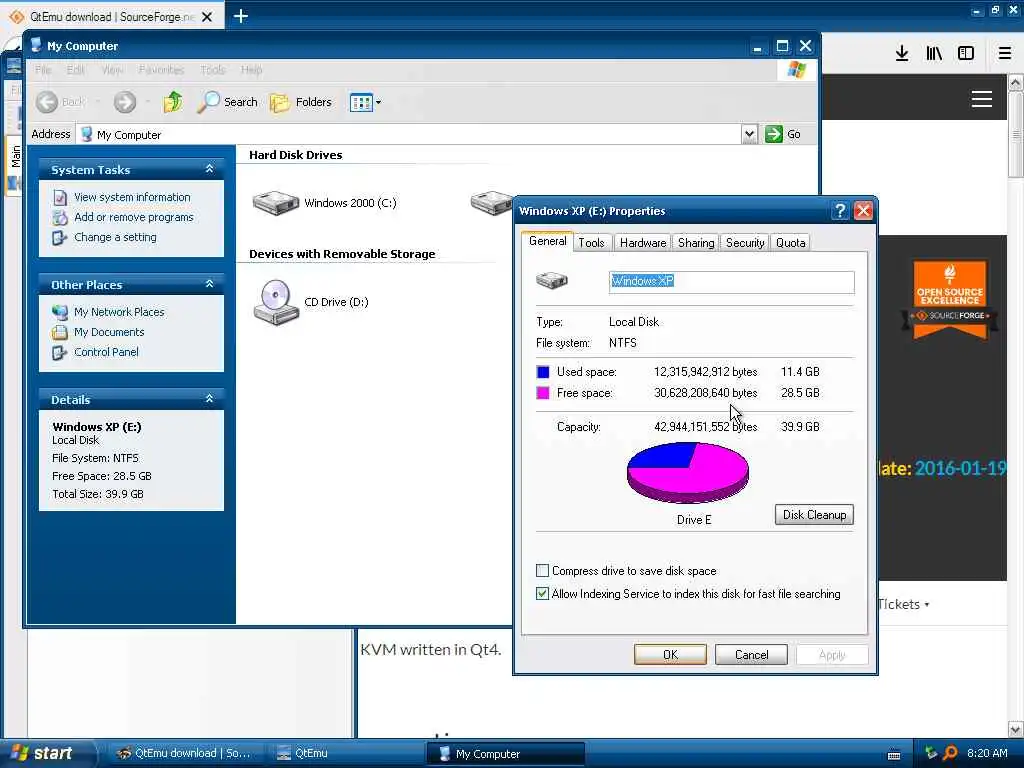Screen dimensions: 1024x768
Task: Click OK in Properties dialog
Action: pos(670,654)
